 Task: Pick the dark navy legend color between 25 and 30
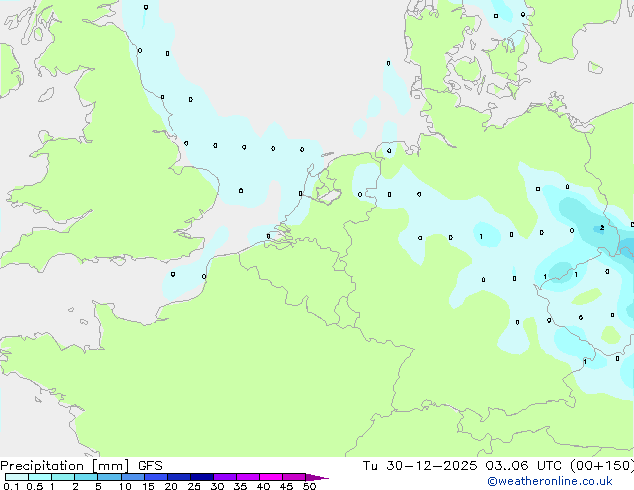pos(202,477)
